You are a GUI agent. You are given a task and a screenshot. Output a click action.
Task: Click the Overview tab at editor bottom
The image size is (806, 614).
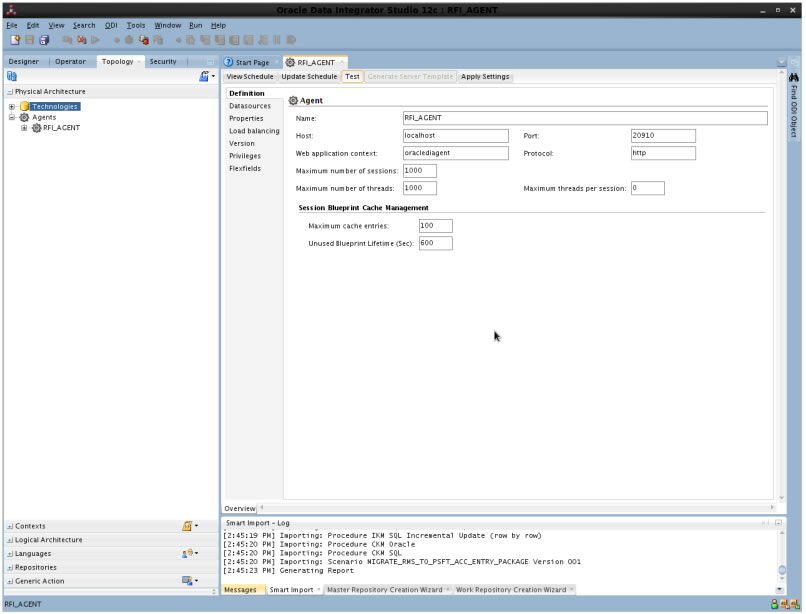240,509
